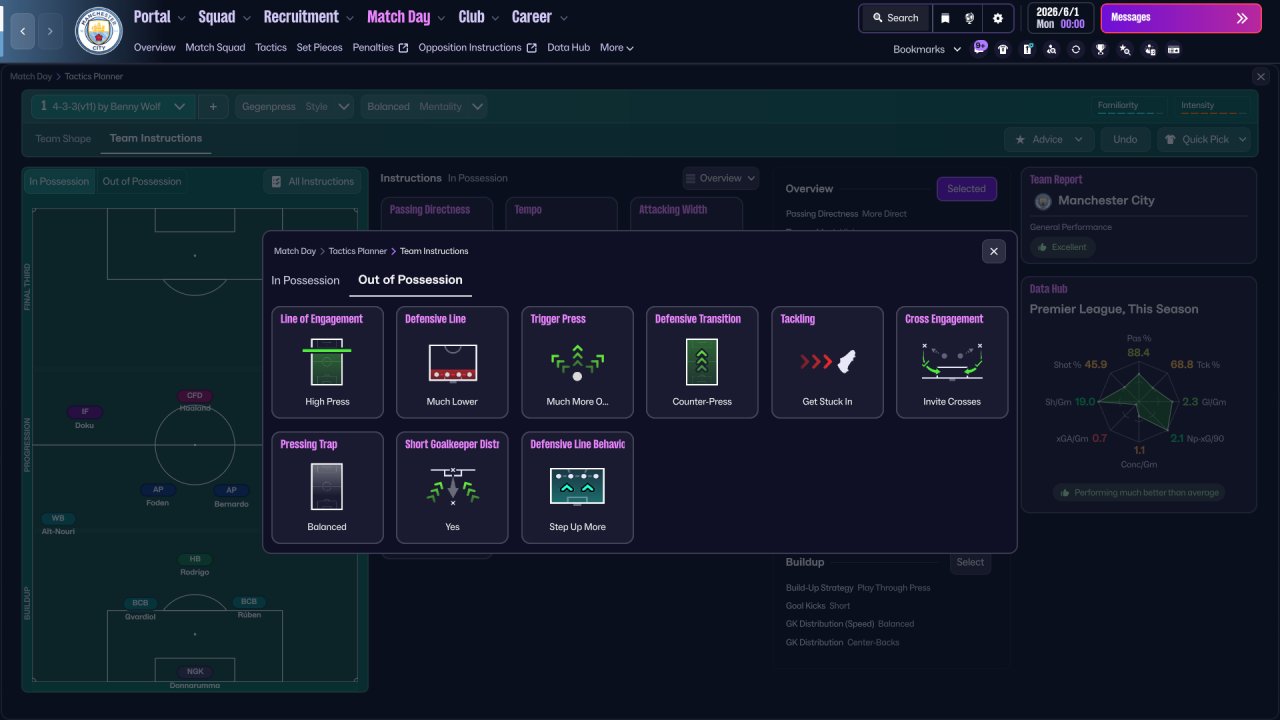Click Tactics Planner in the popup breadcrumb
The height and width of the screenshot is (720, 1280).
pos(358,251)
